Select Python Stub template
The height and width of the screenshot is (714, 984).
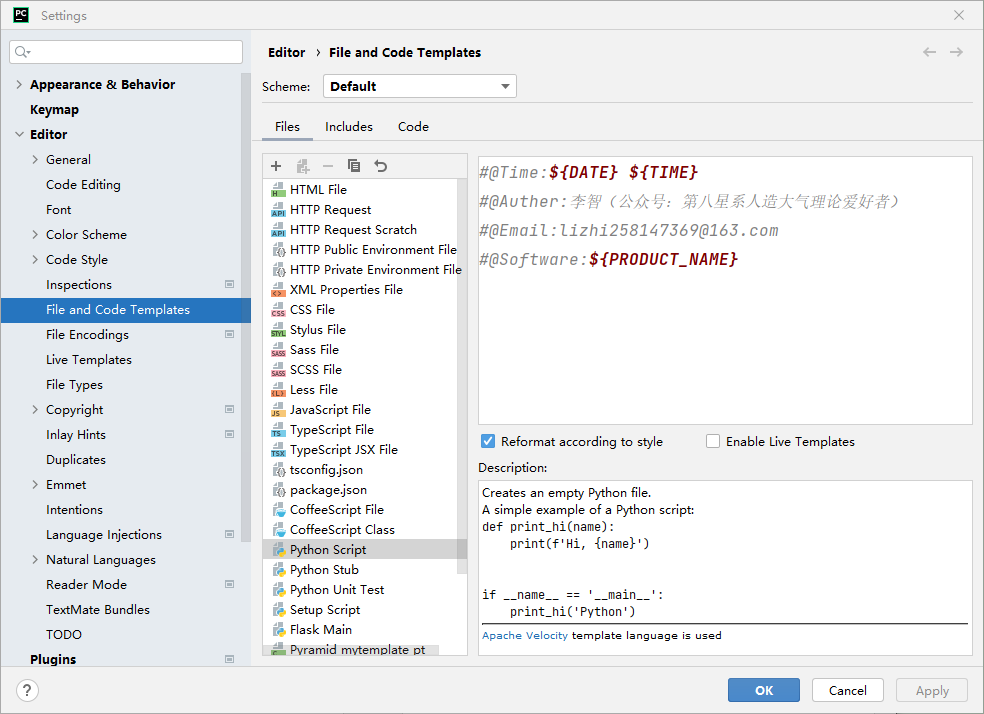click(324, 570)
